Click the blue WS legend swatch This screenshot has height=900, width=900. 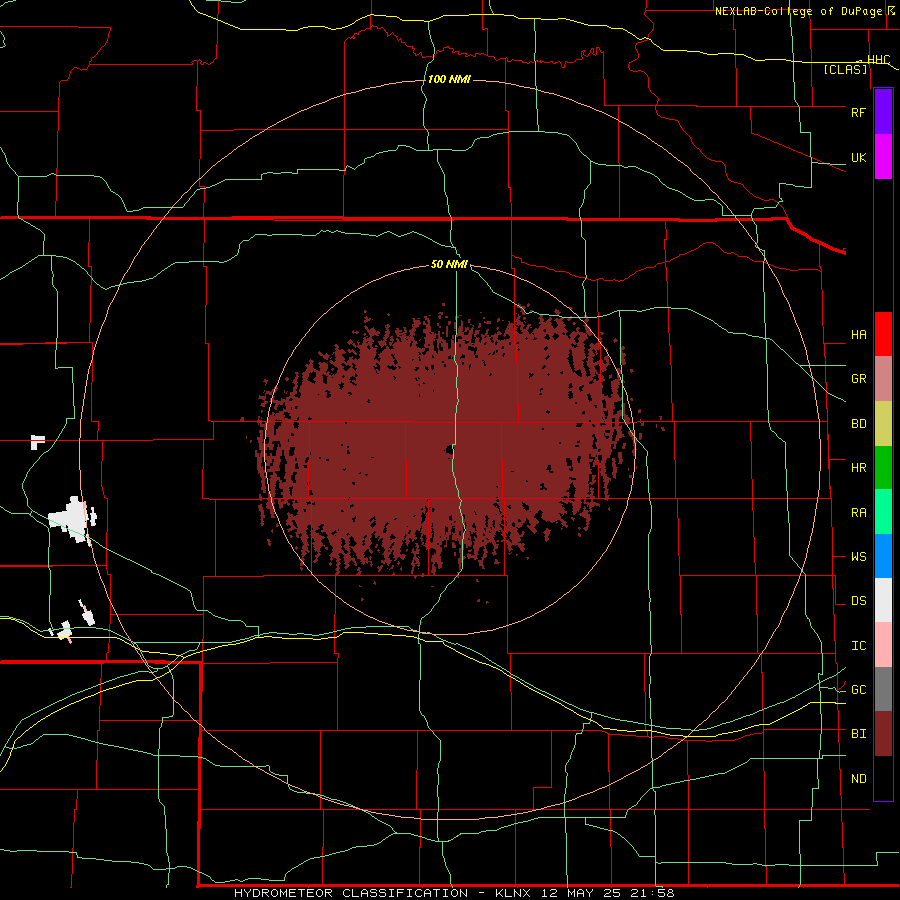click(x=883, y=556)
